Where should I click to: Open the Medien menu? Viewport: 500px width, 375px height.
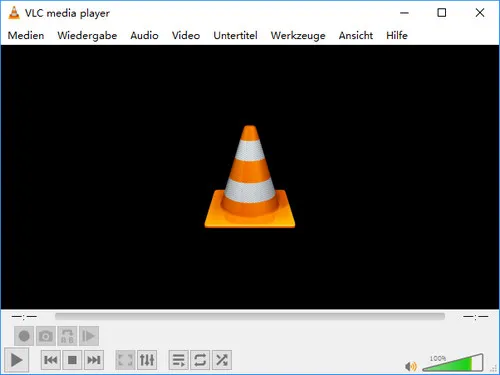pos(26,35)
